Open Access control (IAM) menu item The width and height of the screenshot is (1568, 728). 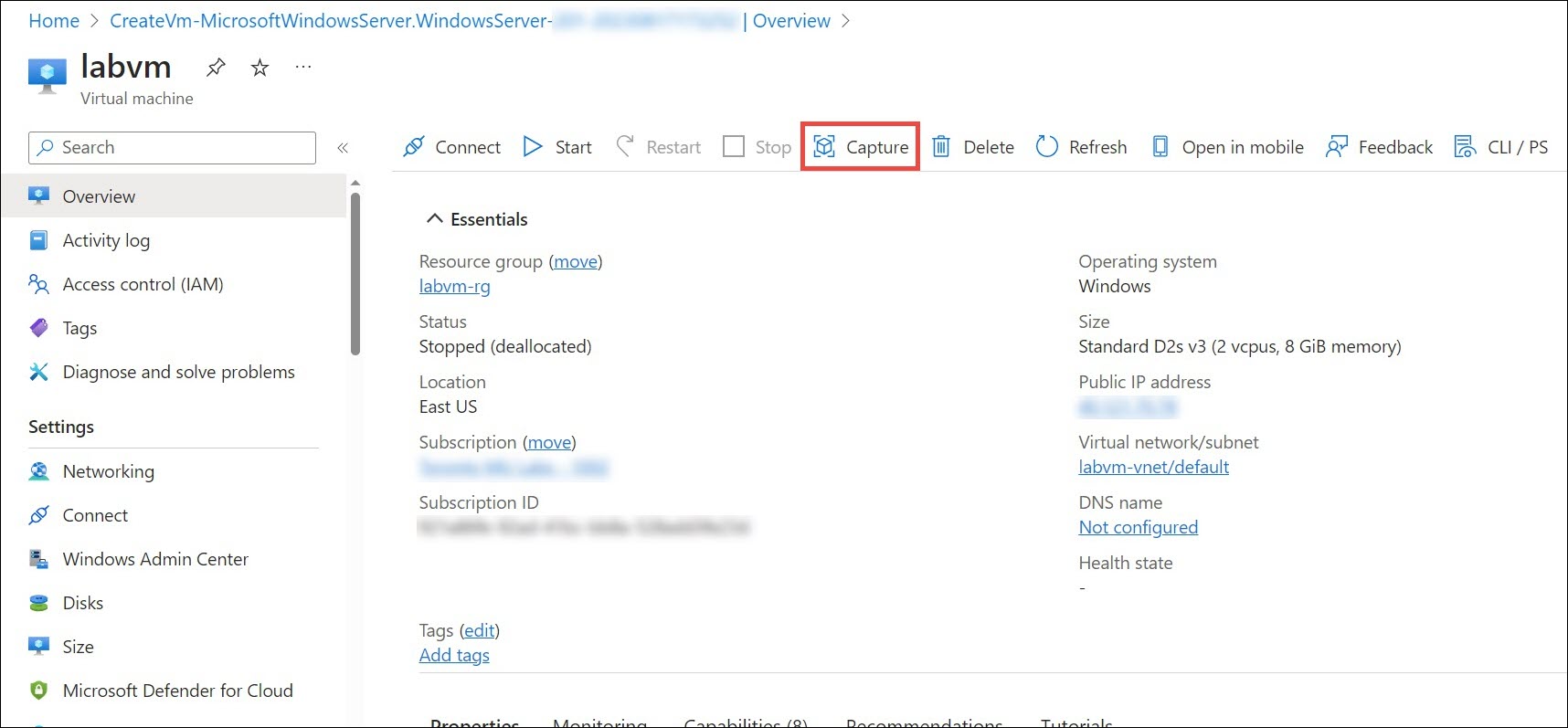pos(174,284)
